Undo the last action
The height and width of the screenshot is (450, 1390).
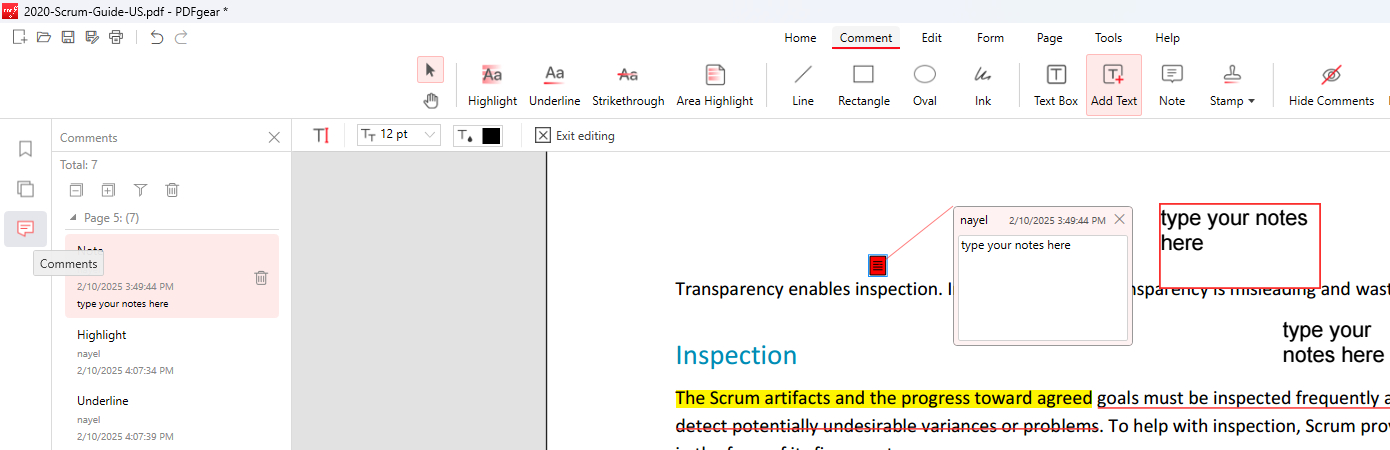157,37
